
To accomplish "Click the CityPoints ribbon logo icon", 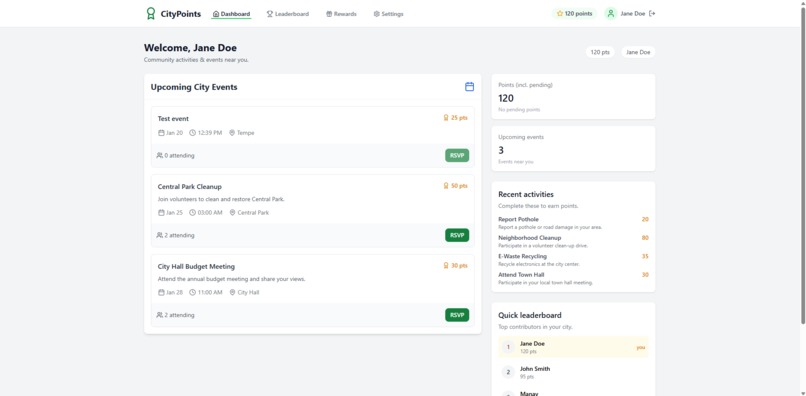I will pyautogui.click(x=150, y=14).
